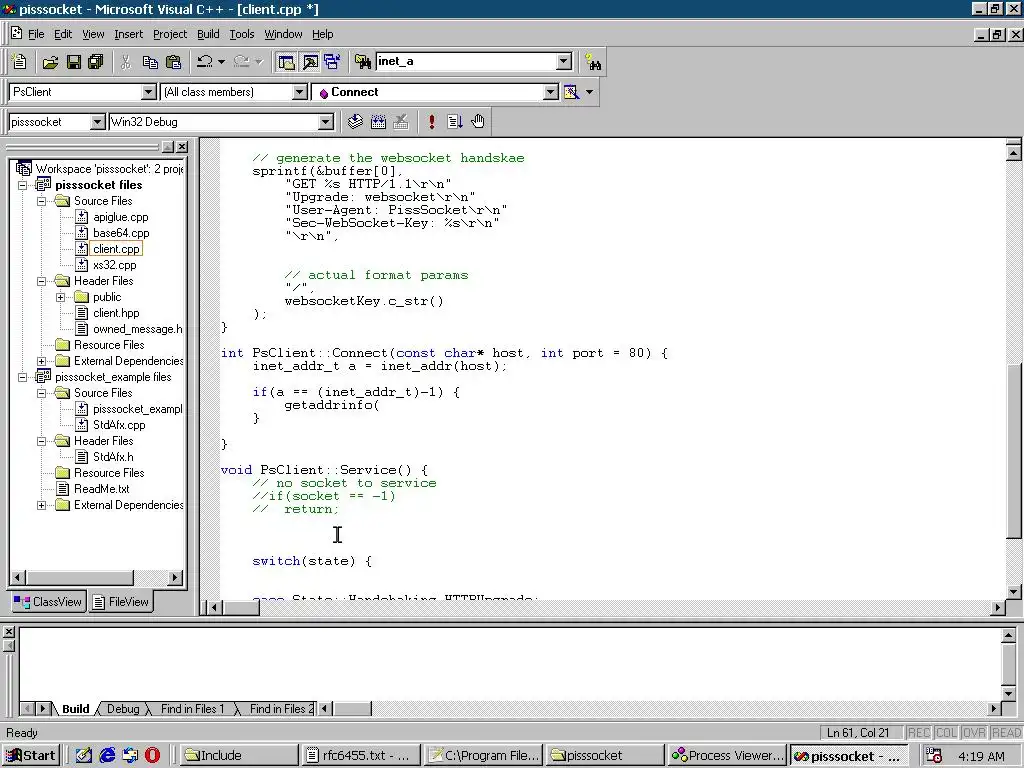Collapse the pisssocket files project node
This screenshot has height=768, width=1024.
23,185
